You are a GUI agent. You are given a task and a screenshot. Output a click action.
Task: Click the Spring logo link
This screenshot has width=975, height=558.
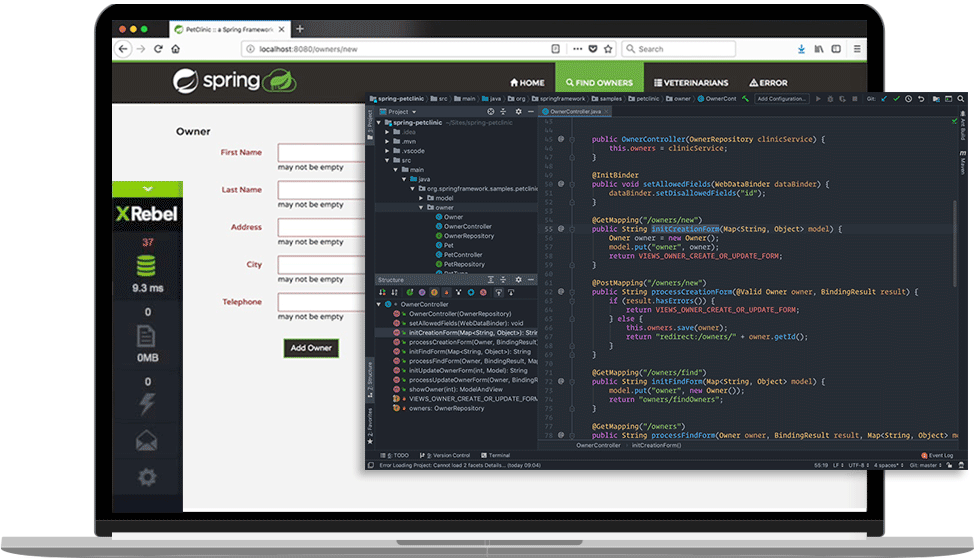coord(234,81)
